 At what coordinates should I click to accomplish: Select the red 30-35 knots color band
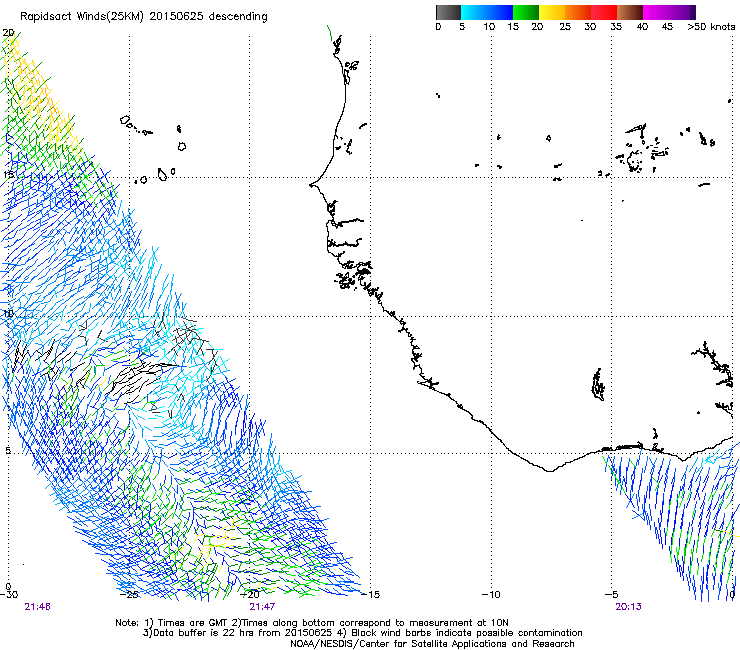point(604,12)
